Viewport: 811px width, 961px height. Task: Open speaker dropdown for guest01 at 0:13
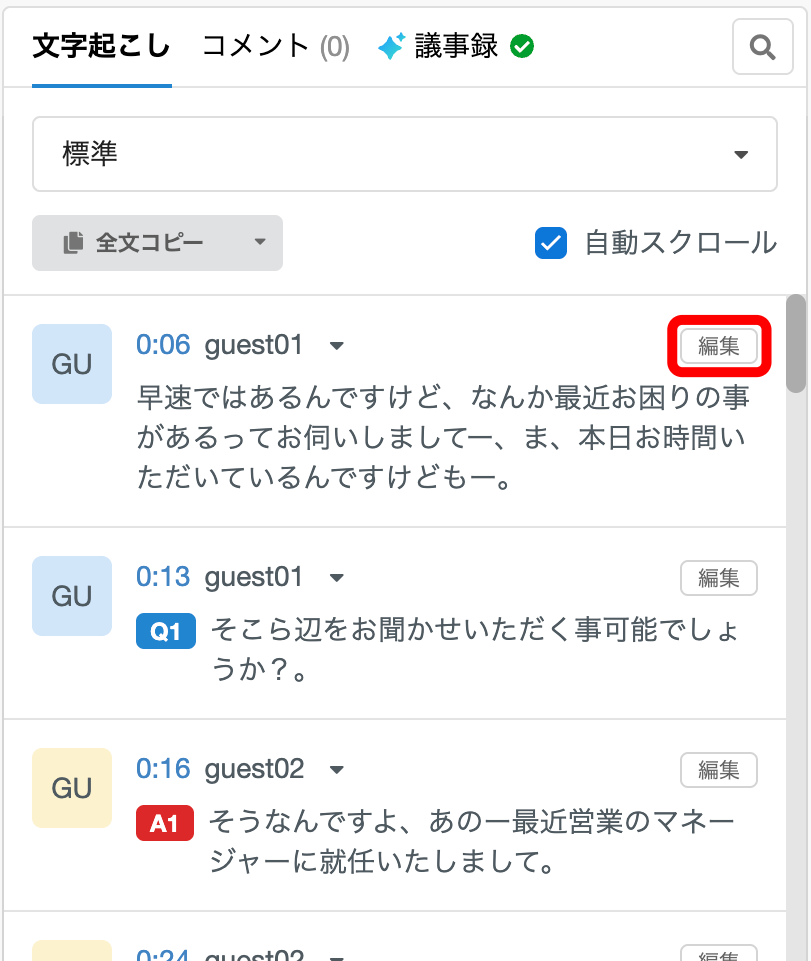[x=336, y=577]
